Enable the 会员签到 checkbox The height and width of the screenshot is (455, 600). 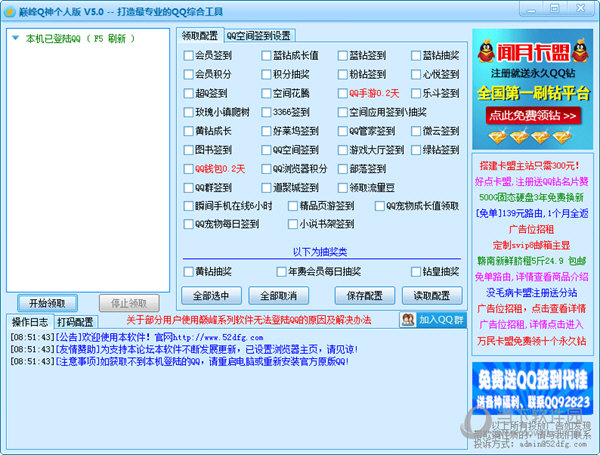click(x=188, y=56)
